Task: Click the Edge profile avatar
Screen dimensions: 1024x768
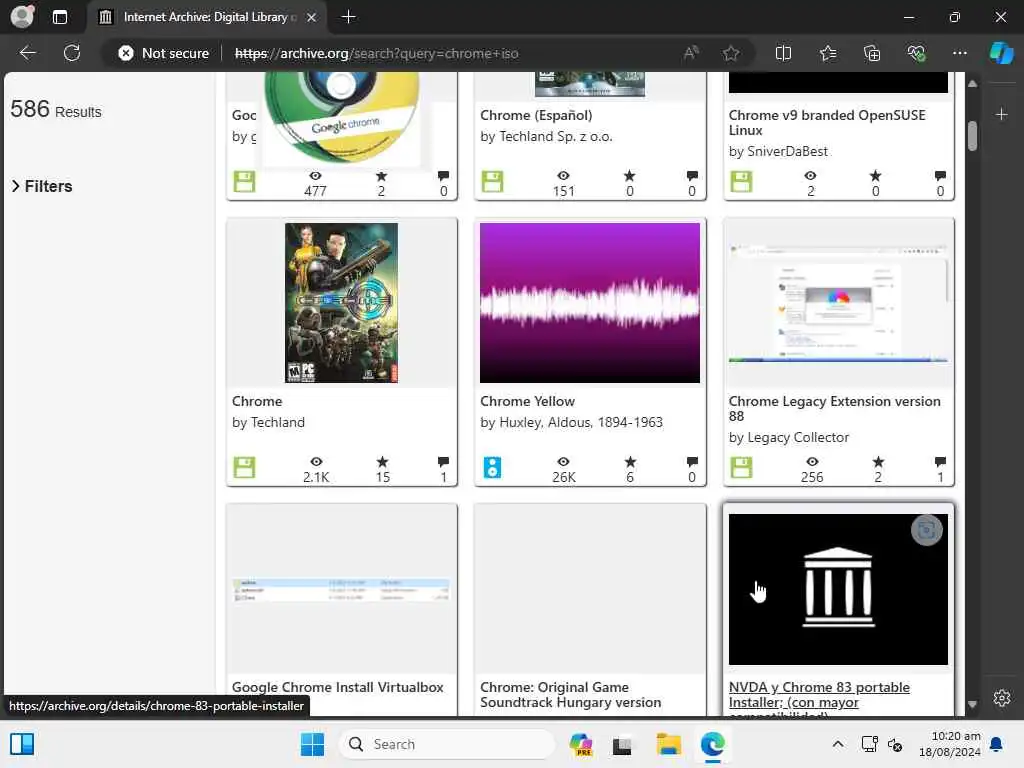Action: 22,16
